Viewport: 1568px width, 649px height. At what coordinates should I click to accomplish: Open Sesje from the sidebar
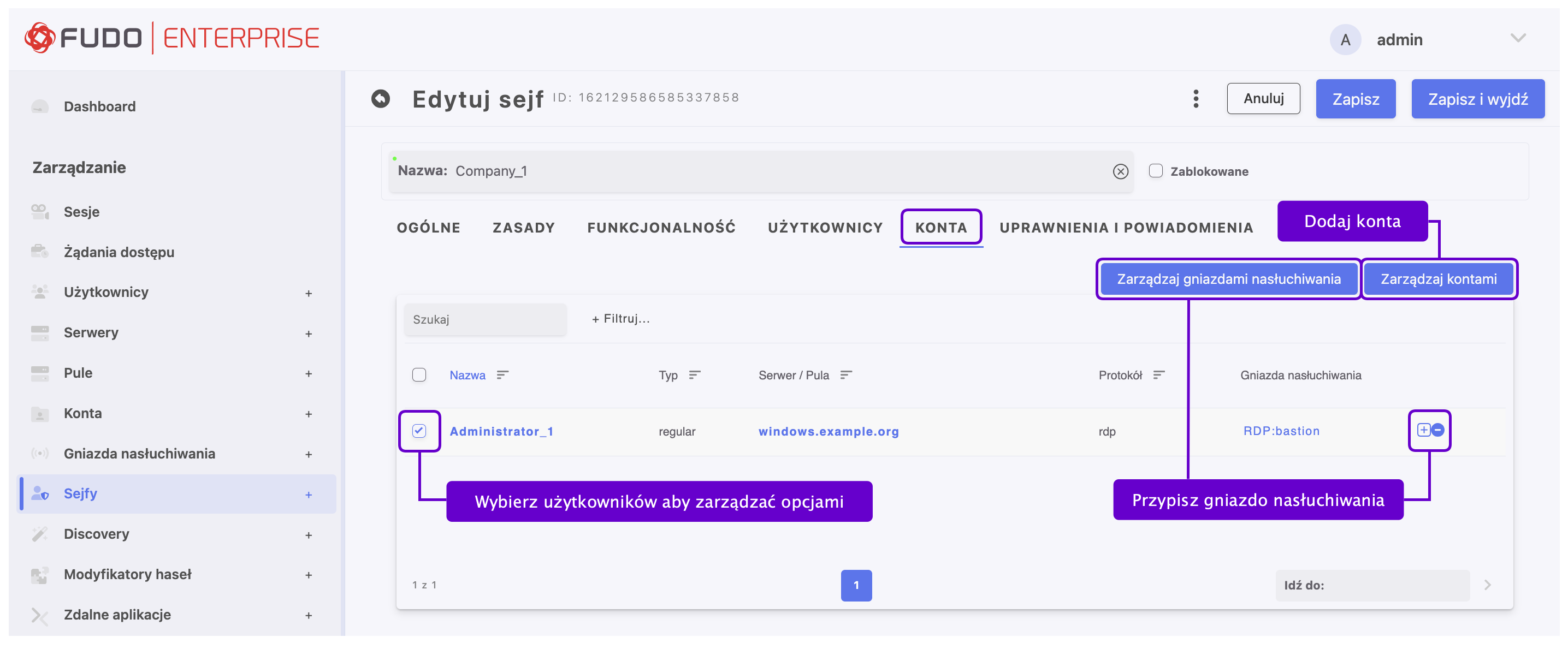click(x=81, y=212)
